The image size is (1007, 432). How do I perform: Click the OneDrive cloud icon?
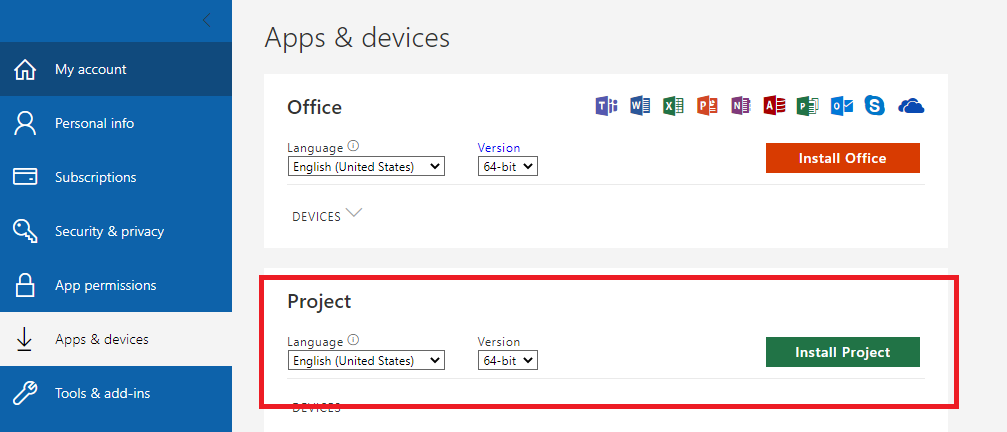coord(911,106)
